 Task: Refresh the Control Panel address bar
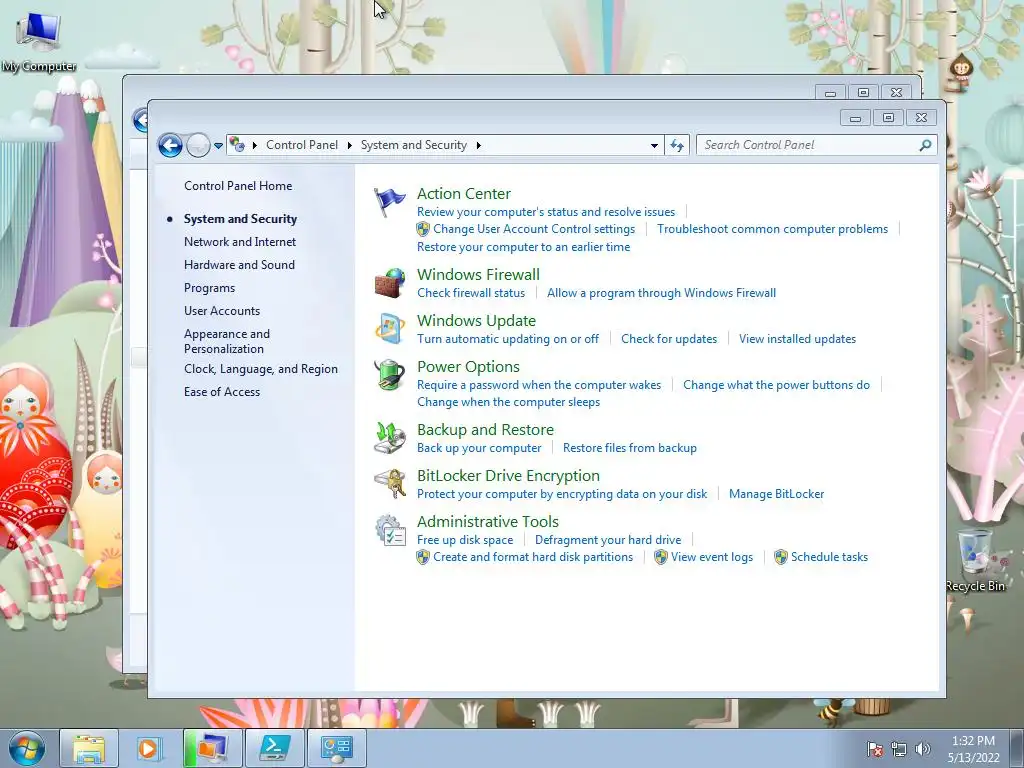677,145
